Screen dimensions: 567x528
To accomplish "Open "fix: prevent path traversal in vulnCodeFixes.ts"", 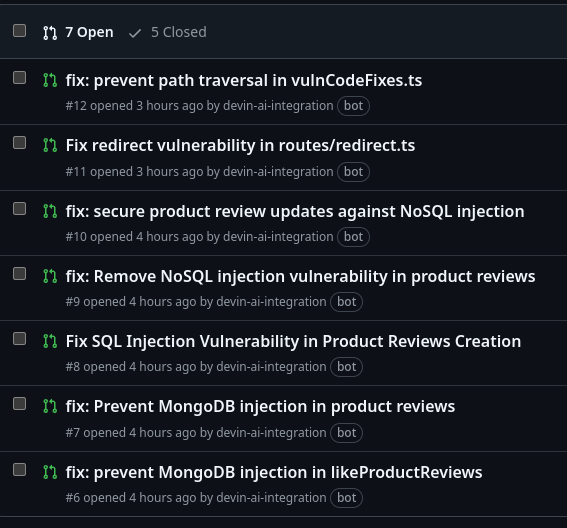I will (x=244, y=80).
